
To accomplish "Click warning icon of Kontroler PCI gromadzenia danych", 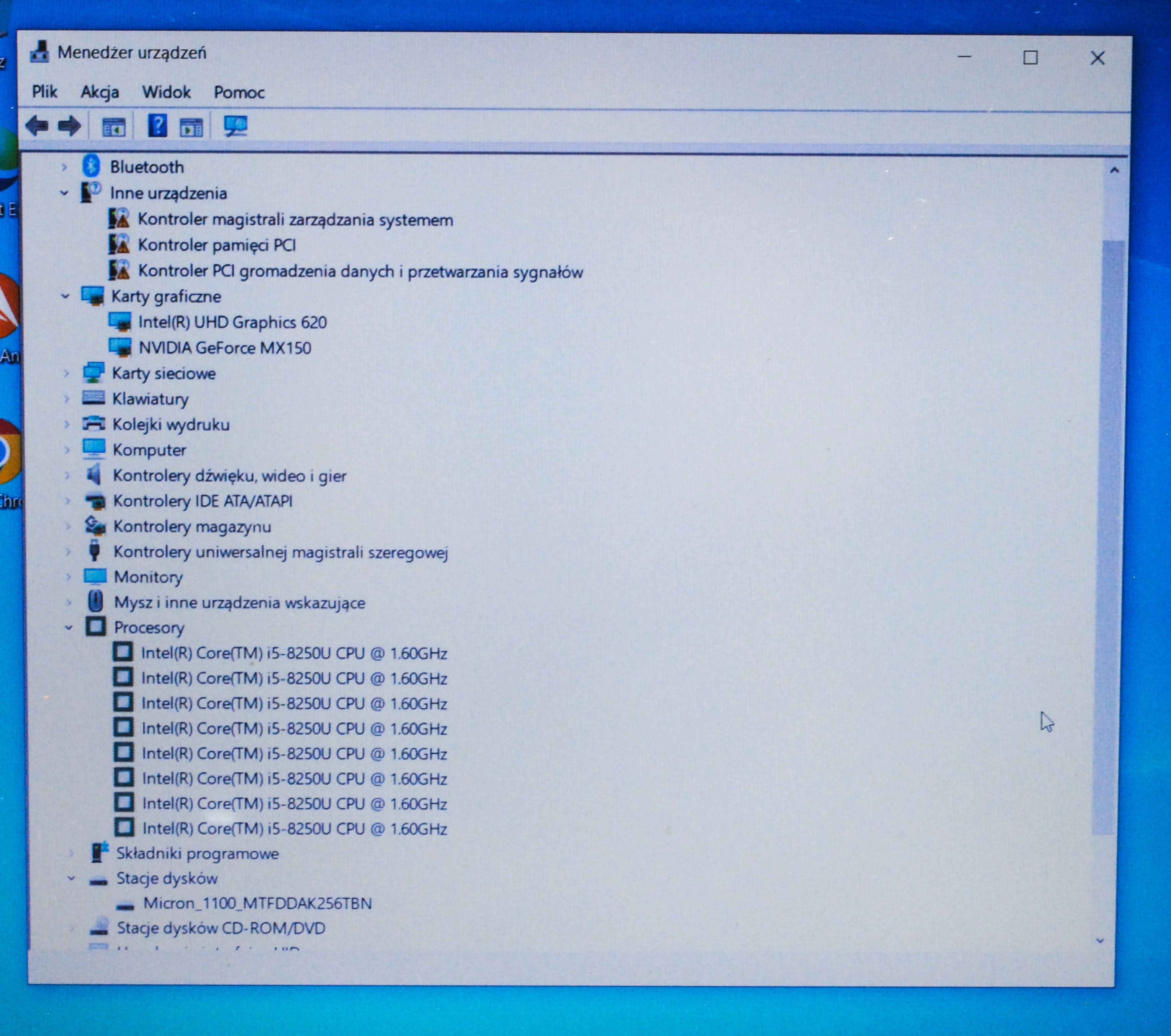I will click(119, 270).
